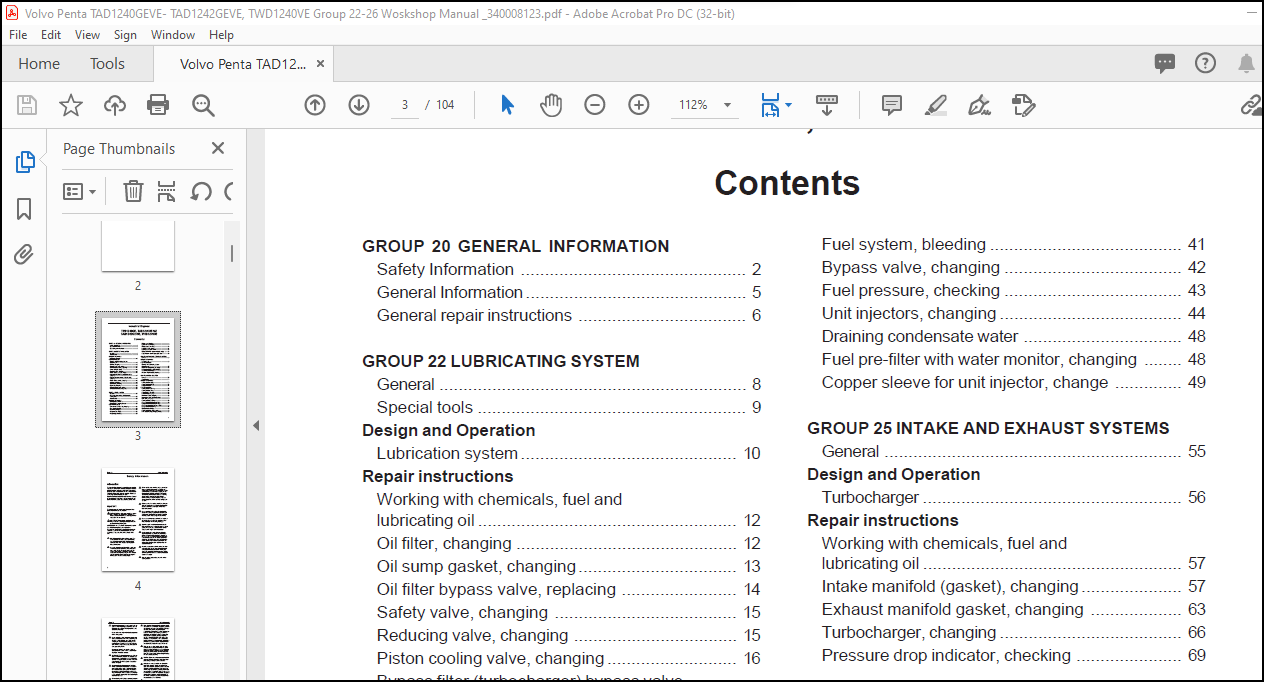Click the 'Fuel system, bleeding' entry

[x=904, y=244]
